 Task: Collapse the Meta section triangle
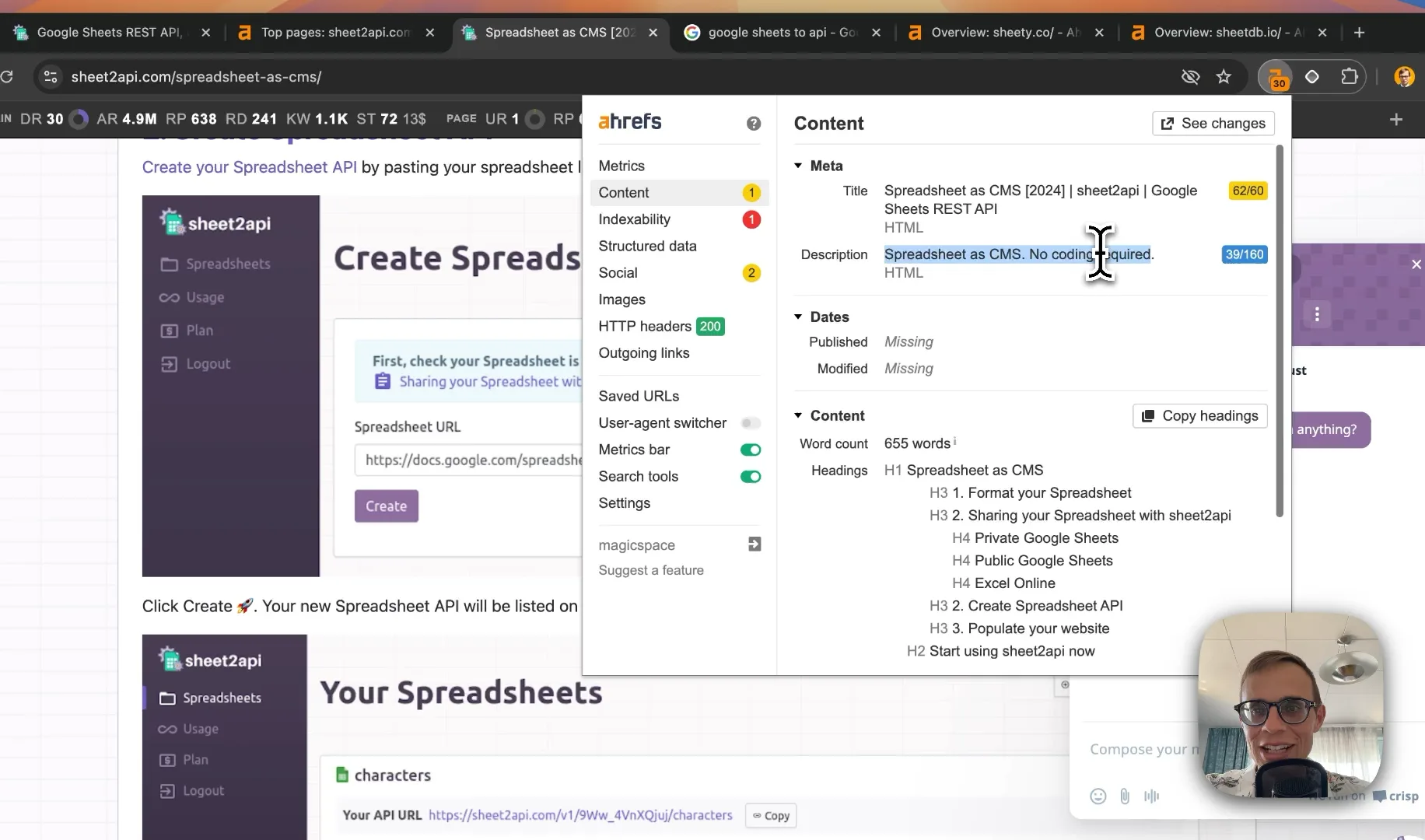798,166
